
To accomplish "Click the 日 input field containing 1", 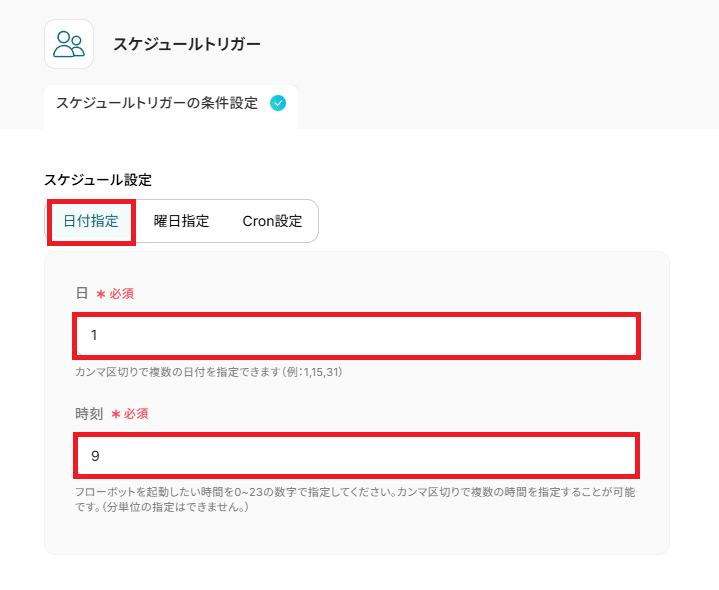I will 356,336.
